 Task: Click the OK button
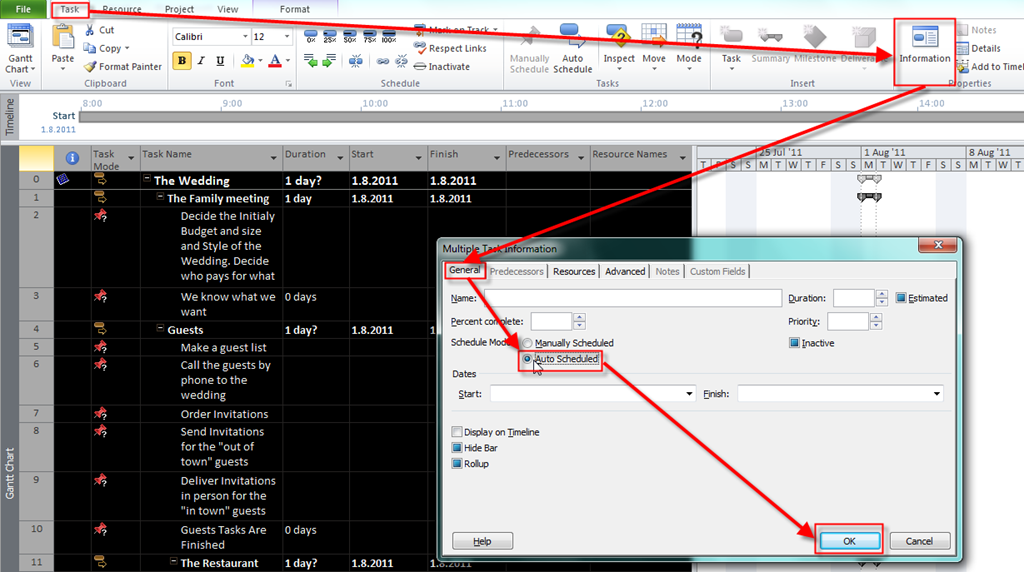coord(849,540)
